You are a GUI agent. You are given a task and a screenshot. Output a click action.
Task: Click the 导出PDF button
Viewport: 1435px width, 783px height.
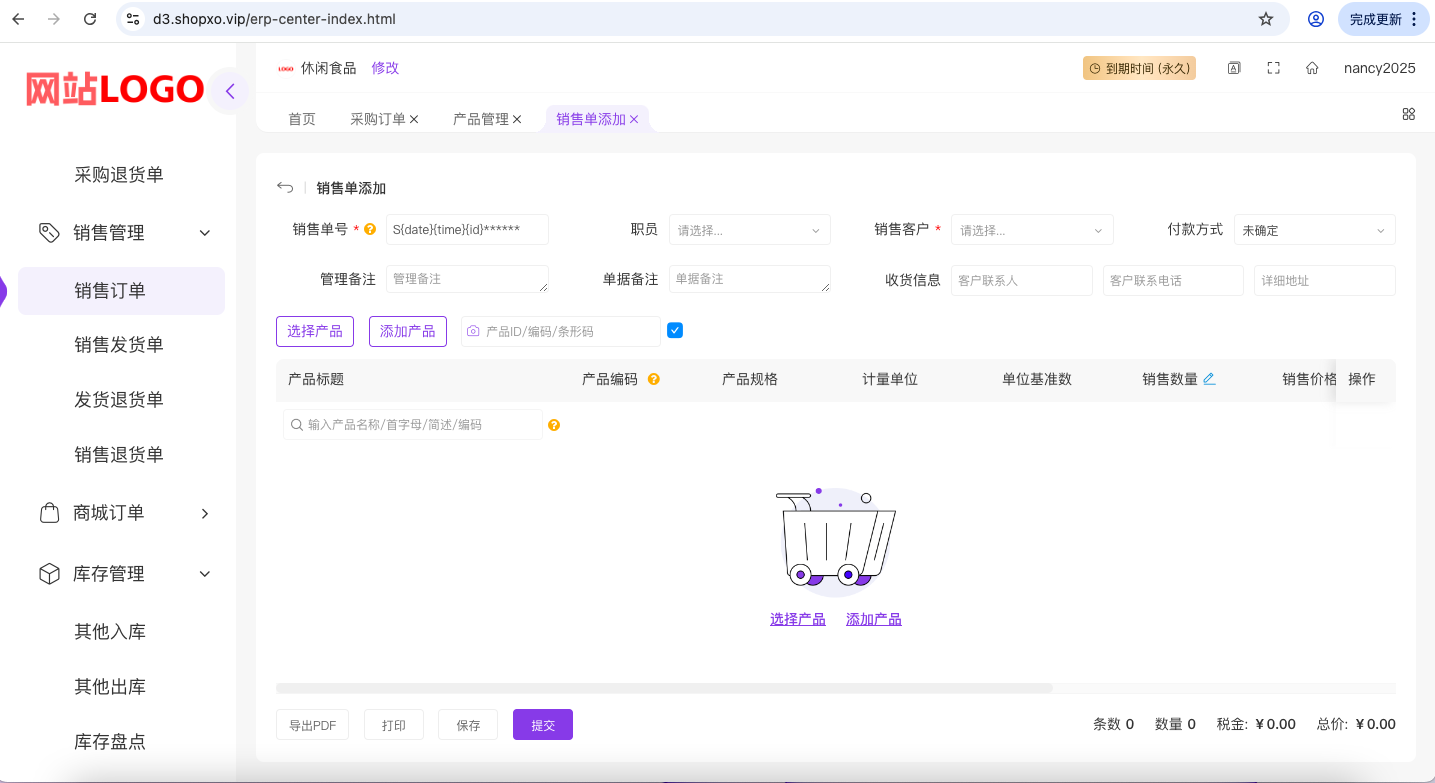point(312,725)
